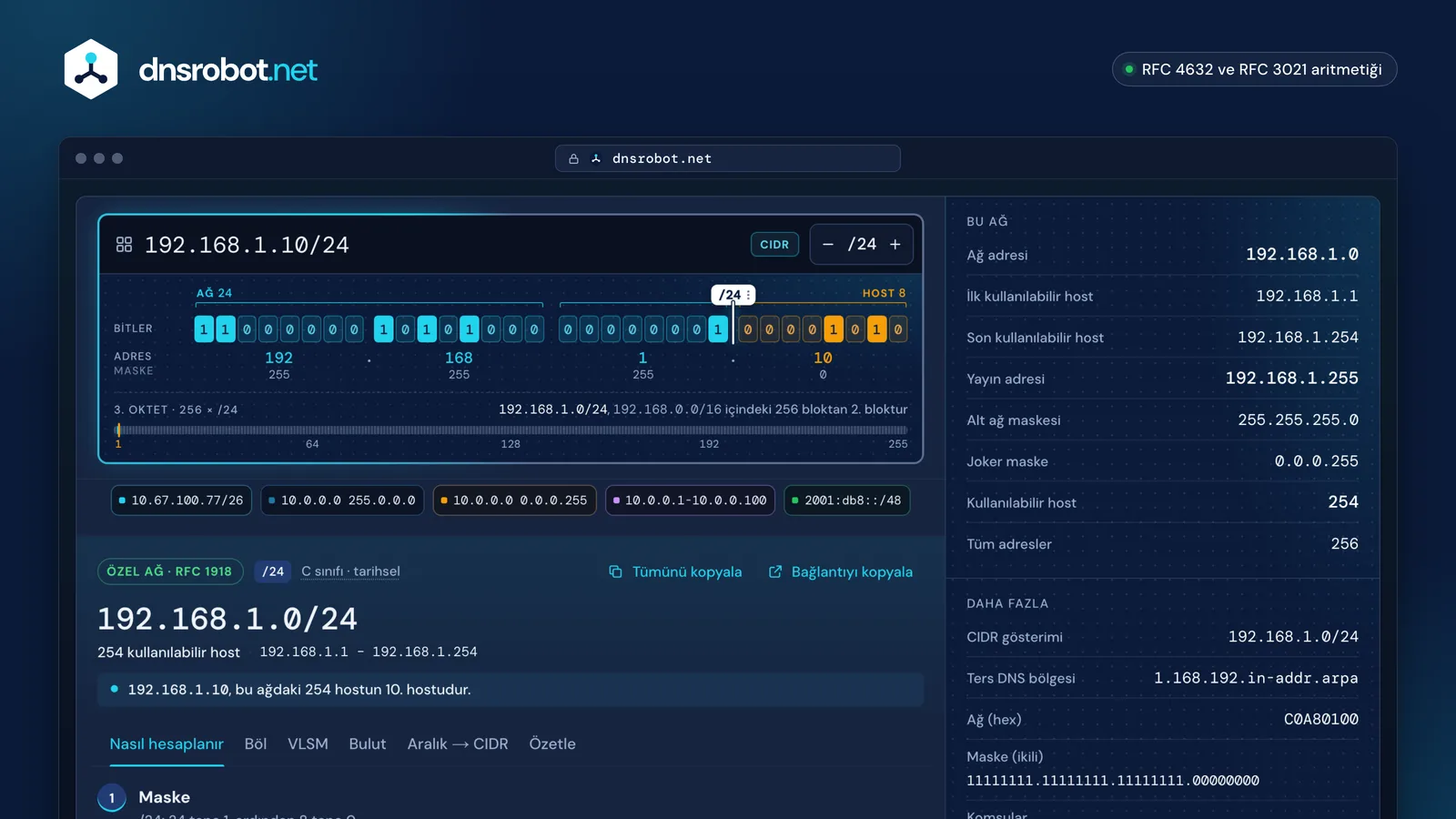Select the example chip 10.0.0.0 255.0.0.0
Image resolution: width=1456 pixels, height=819 pixels.
342,500
